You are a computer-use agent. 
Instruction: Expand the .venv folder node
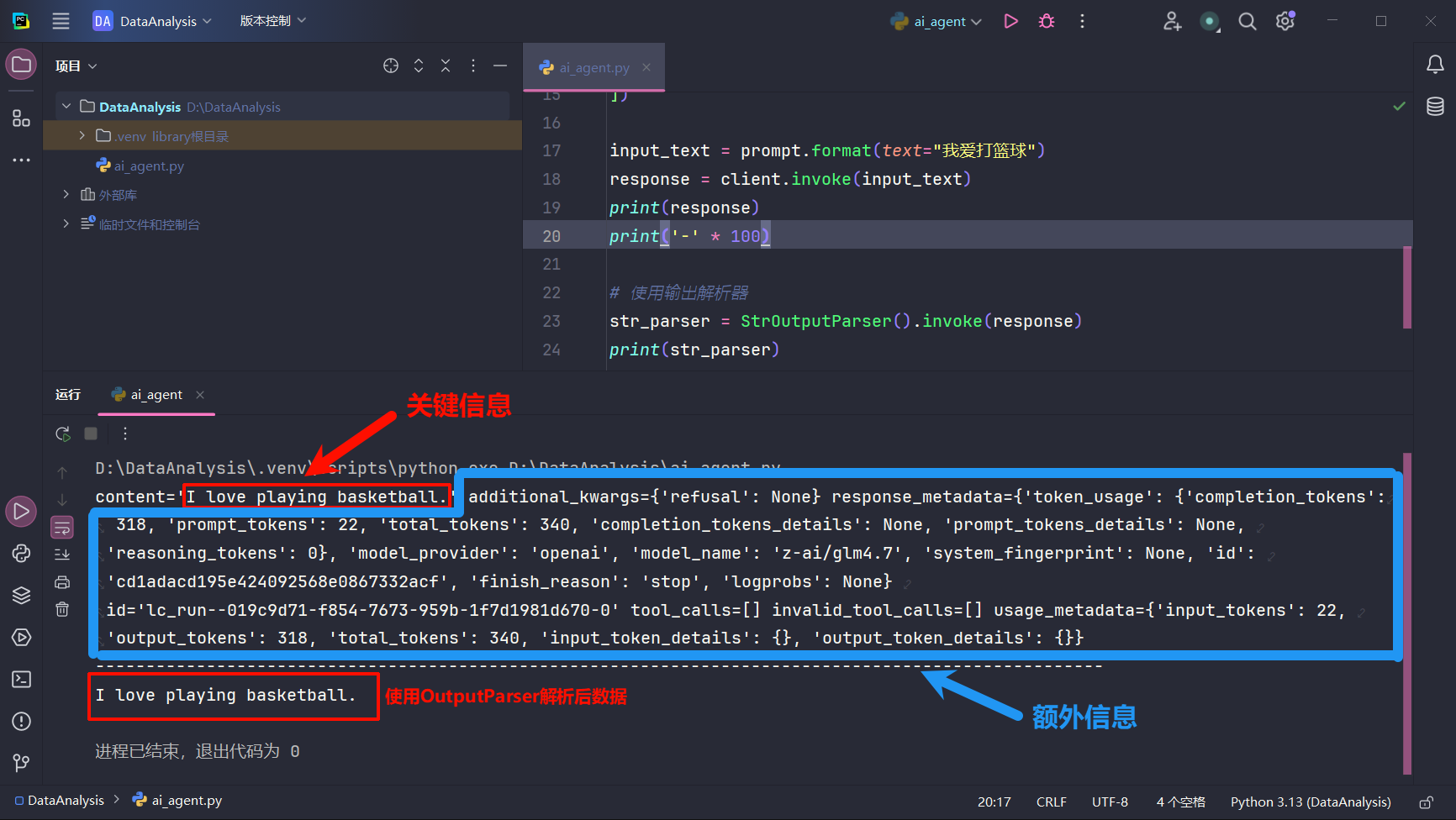82,135
